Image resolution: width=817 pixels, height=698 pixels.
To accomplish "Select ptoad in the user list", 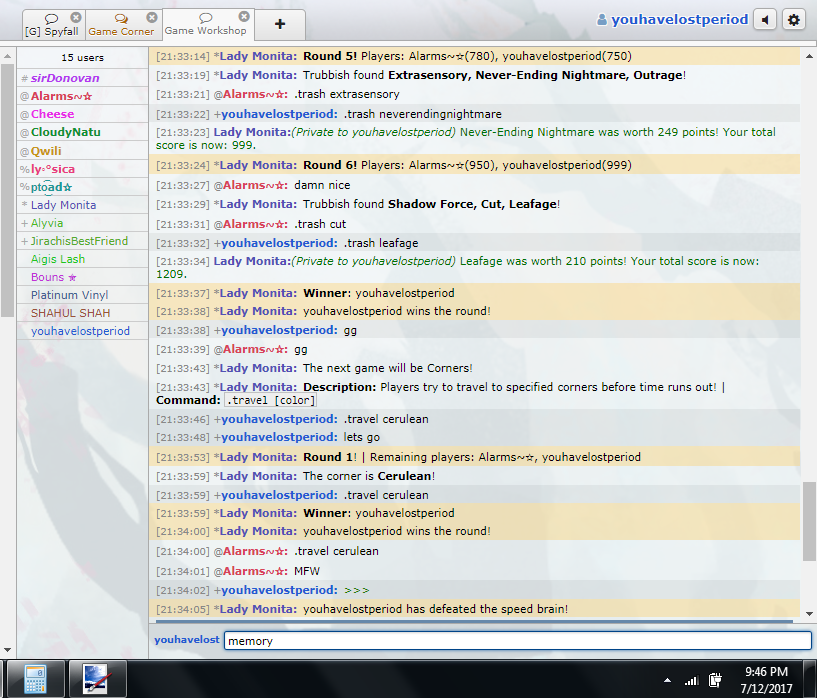I will [x=82, y=187].
